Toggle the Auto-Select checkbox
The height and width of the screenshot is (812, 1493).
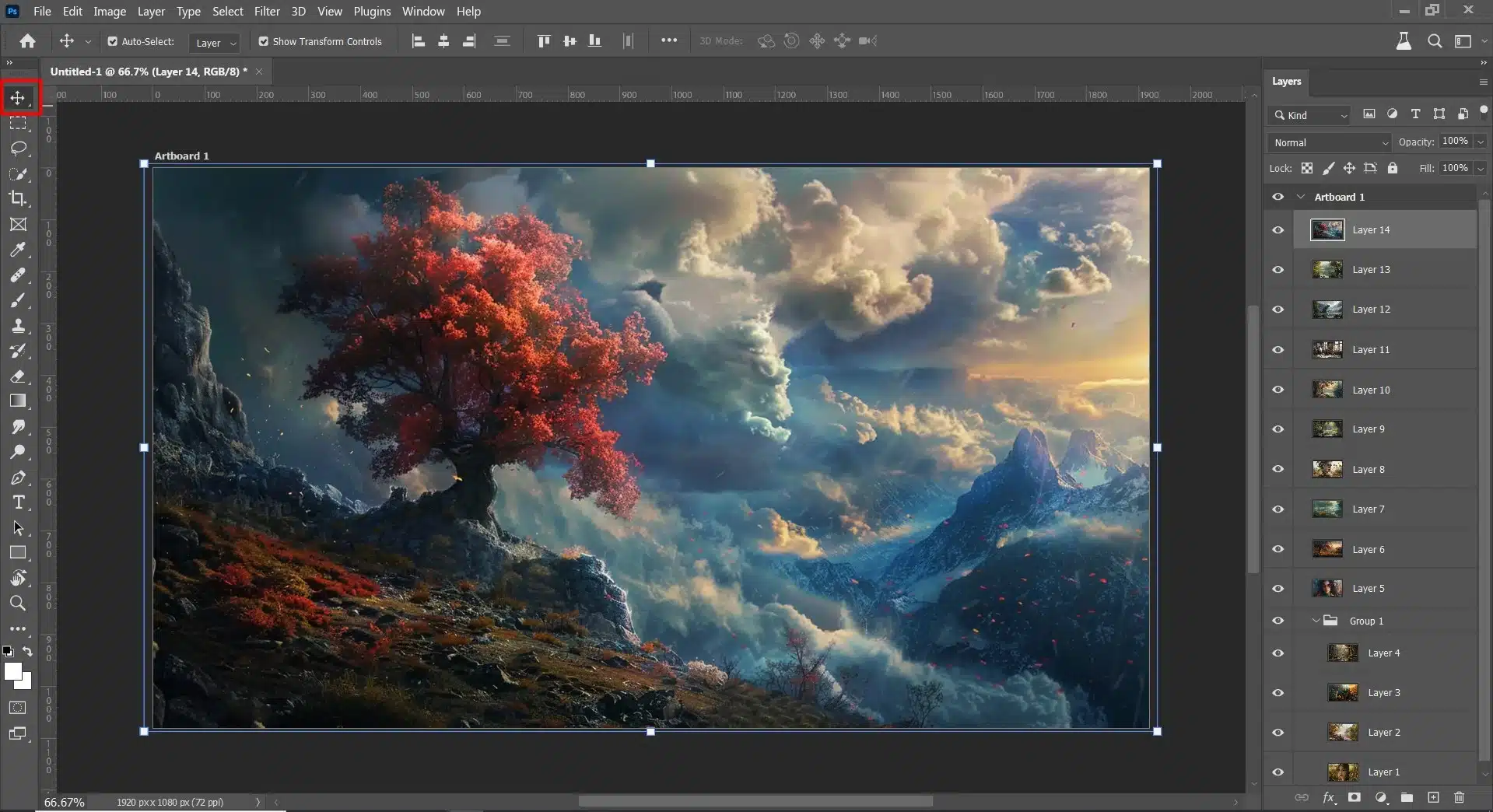coord(112,41)
